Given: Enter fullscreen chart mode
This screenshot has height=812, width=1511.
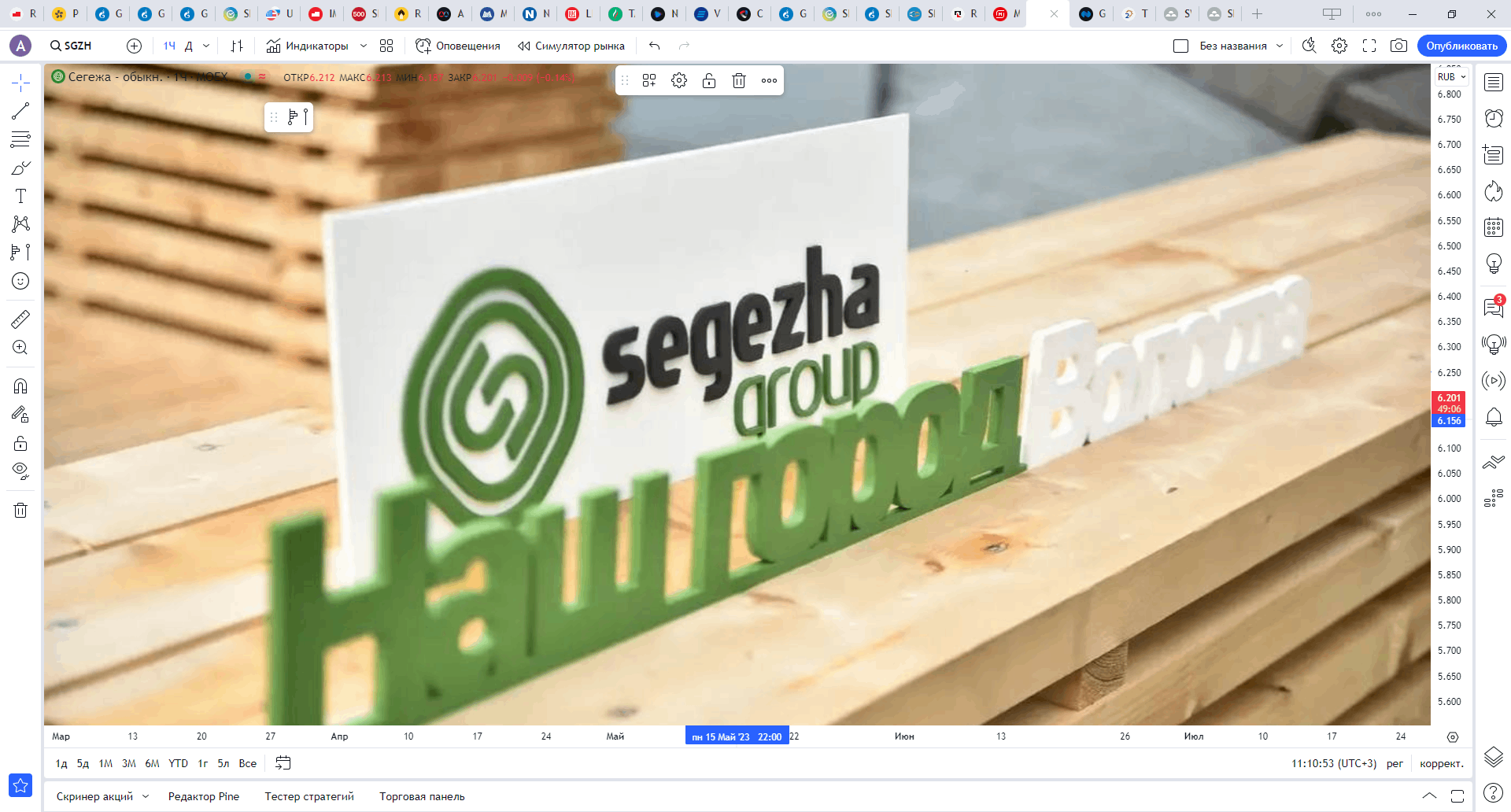Looking at the screenshot, I should (1369, 46).
